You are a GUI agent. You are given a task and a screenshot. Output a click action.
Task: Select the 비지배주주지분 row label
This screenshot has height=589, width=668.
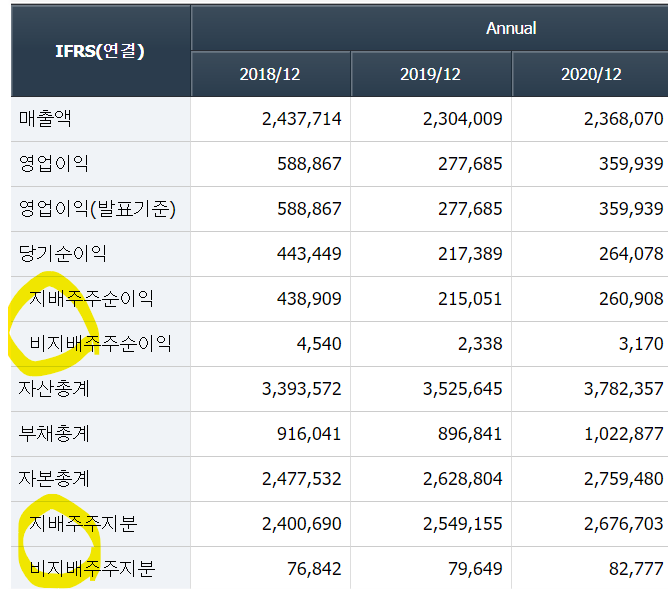click(92, 569)
